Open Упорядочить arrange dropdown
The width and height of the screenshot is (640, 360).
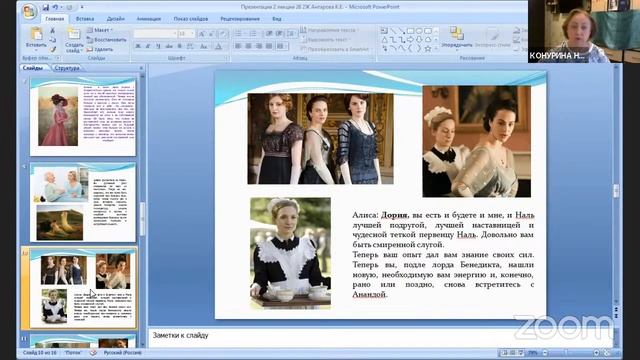(457, 38)
